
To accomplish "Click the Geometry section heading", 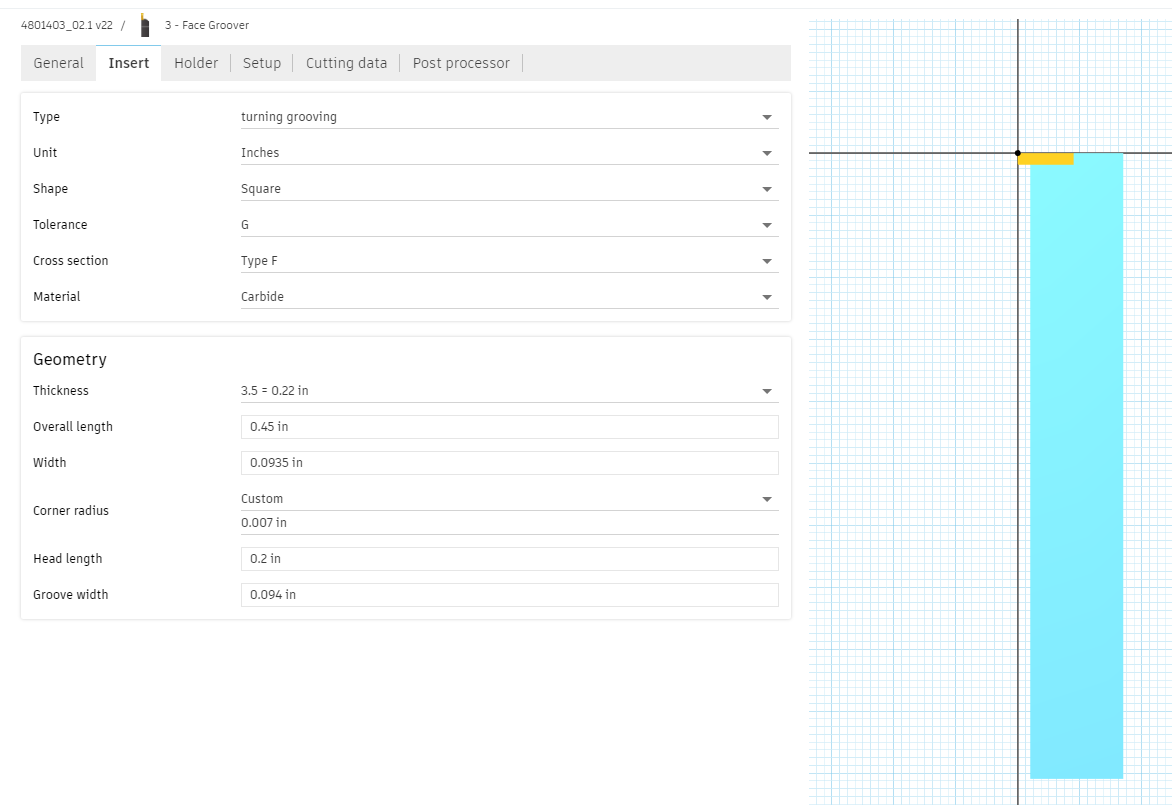I will (x=70, y=360).
